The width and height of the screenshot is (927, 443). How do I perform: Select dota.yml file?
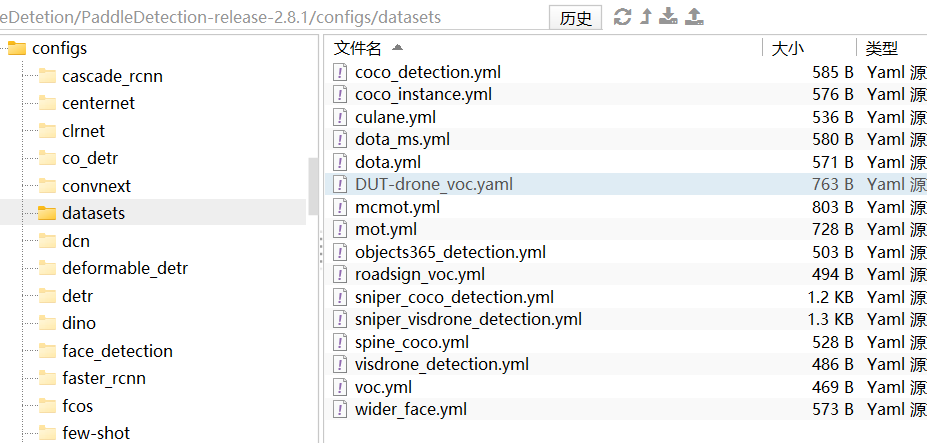(x=388, y=162)
